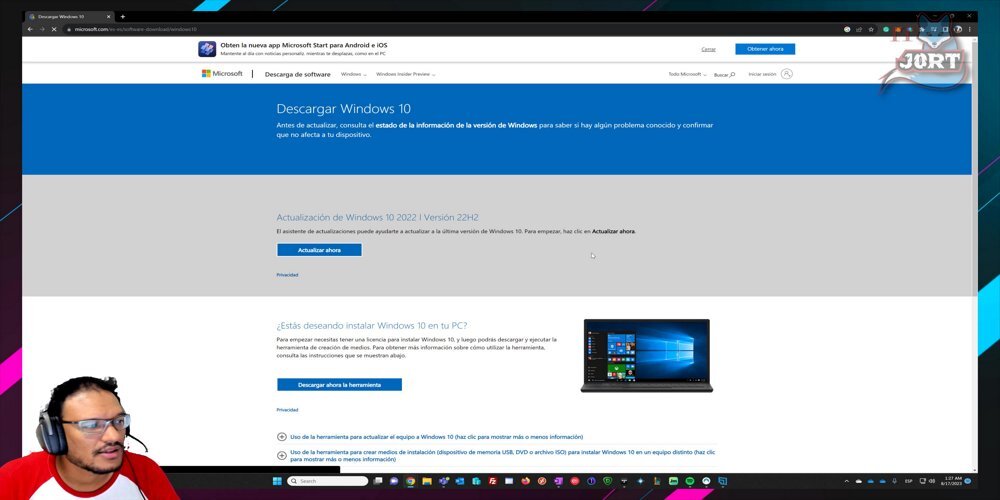Viewport: 1000px width, 500px height.
Task: Stop page loading with the X button
Action: [54, 29]
